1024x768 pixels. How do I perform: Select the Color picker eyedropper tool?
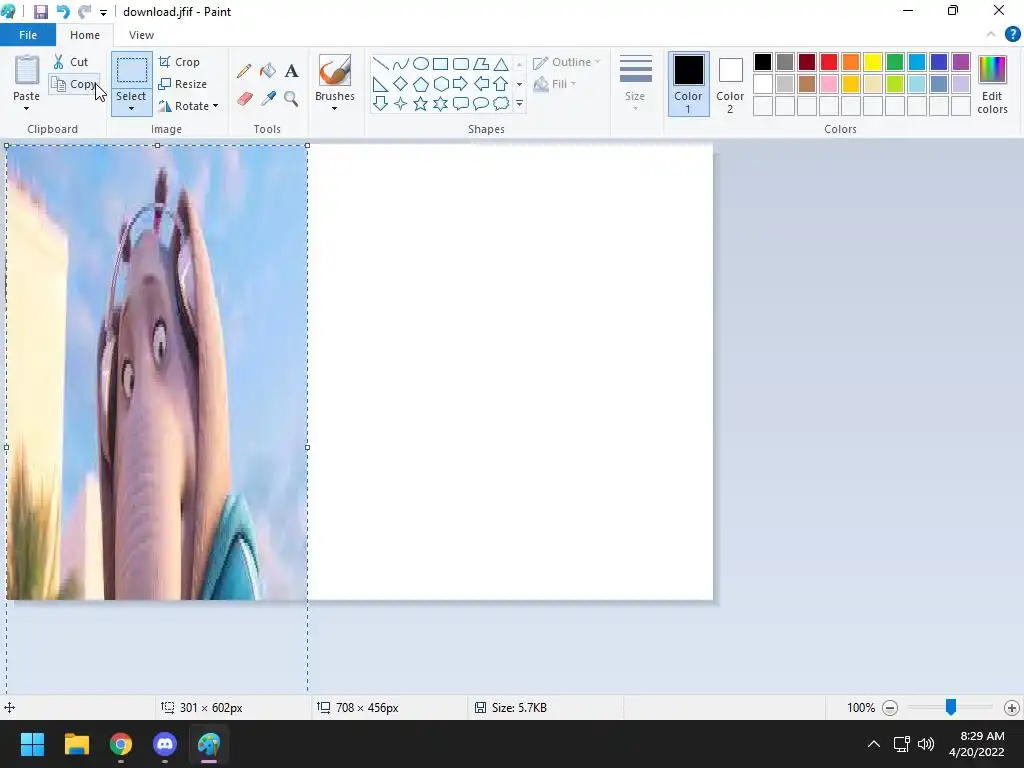click(268, 99)
